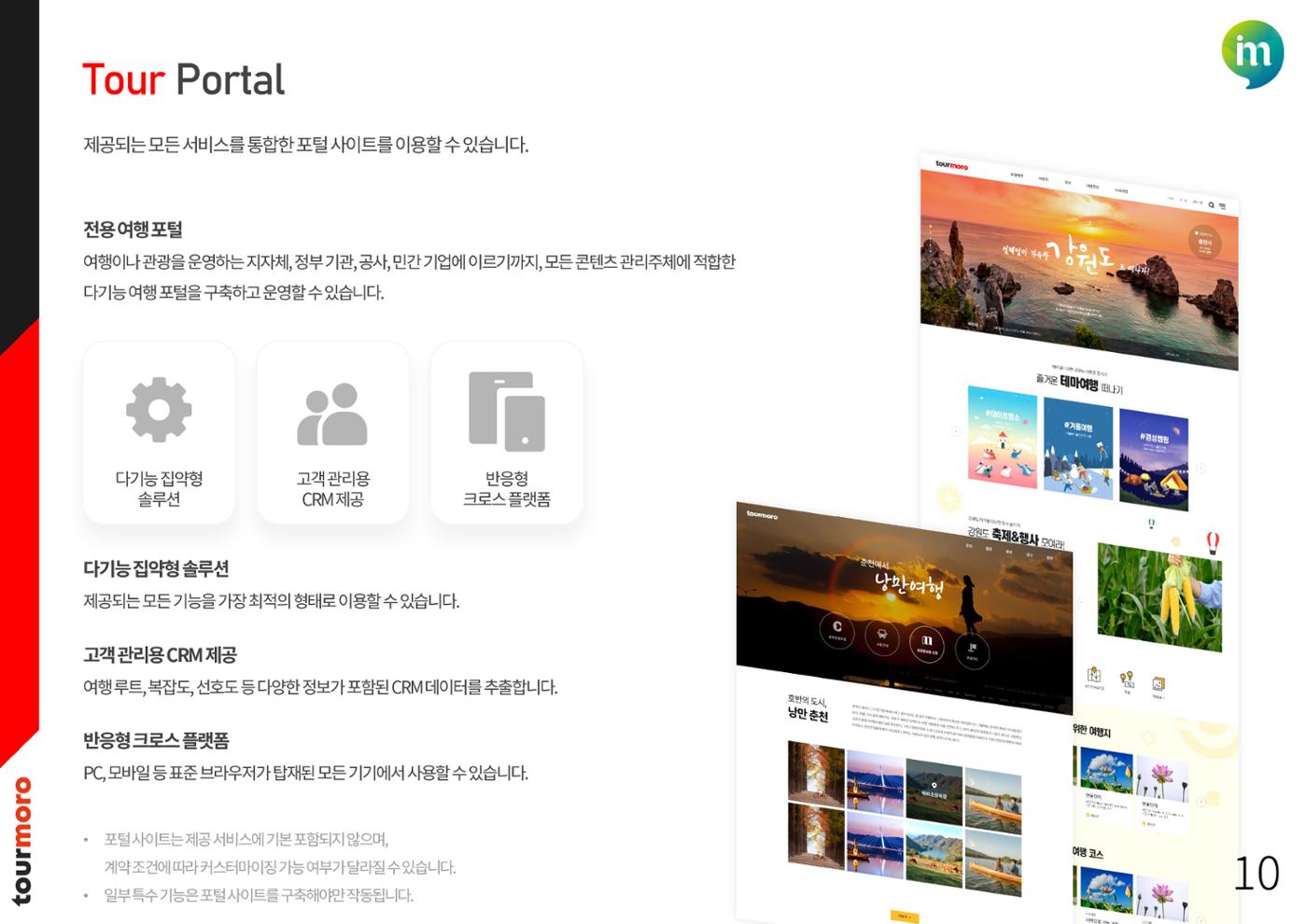
Task: Open the #겨울여행 theme card
Action: click(1078, 448)
